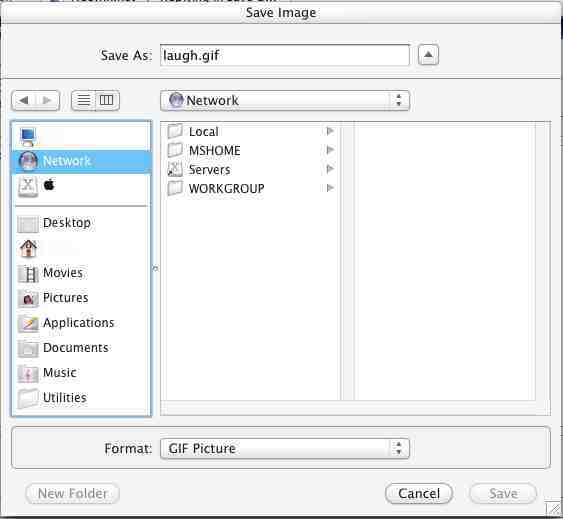
Task: Expand Local with its arrow
Action: click(330, 131)
